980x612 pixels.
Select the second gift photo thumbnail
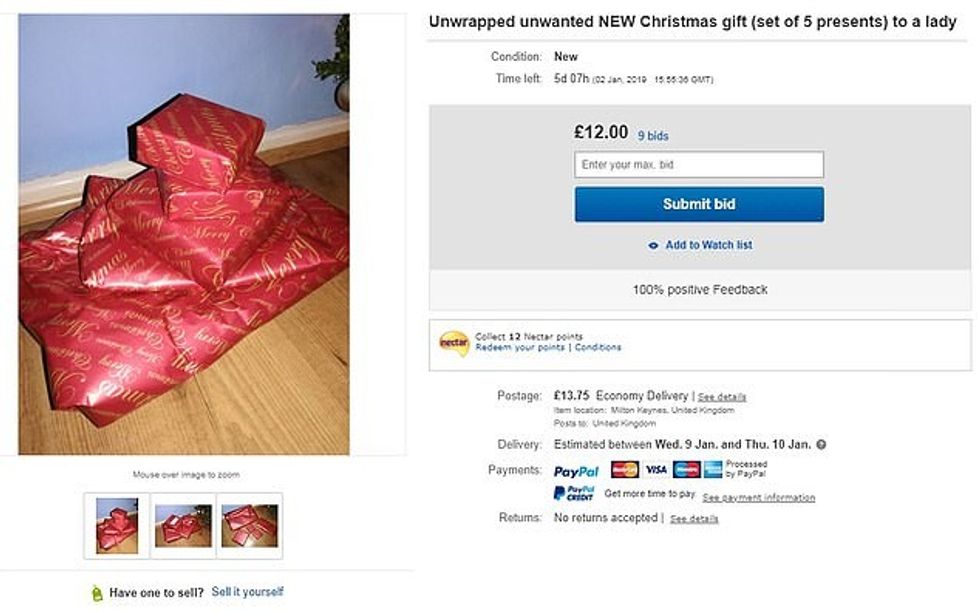(183, 525)
